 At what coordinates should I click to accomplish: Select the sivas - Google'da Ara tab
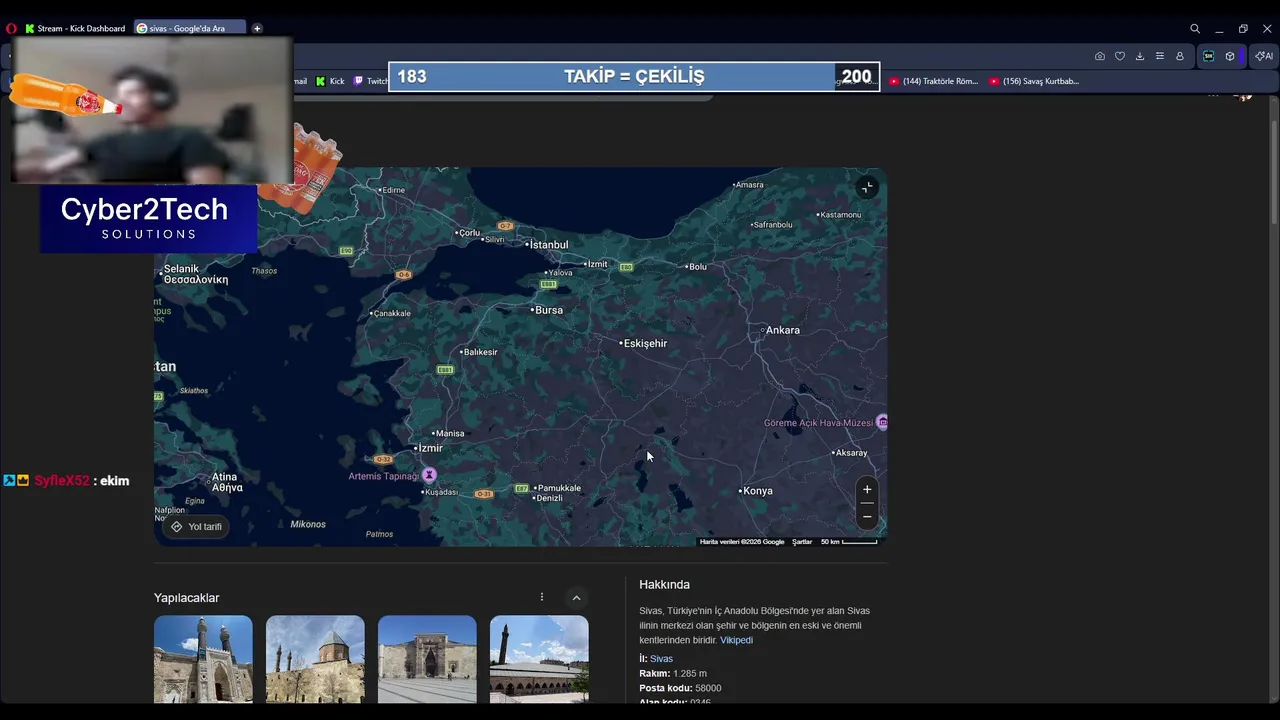[189, 28]
